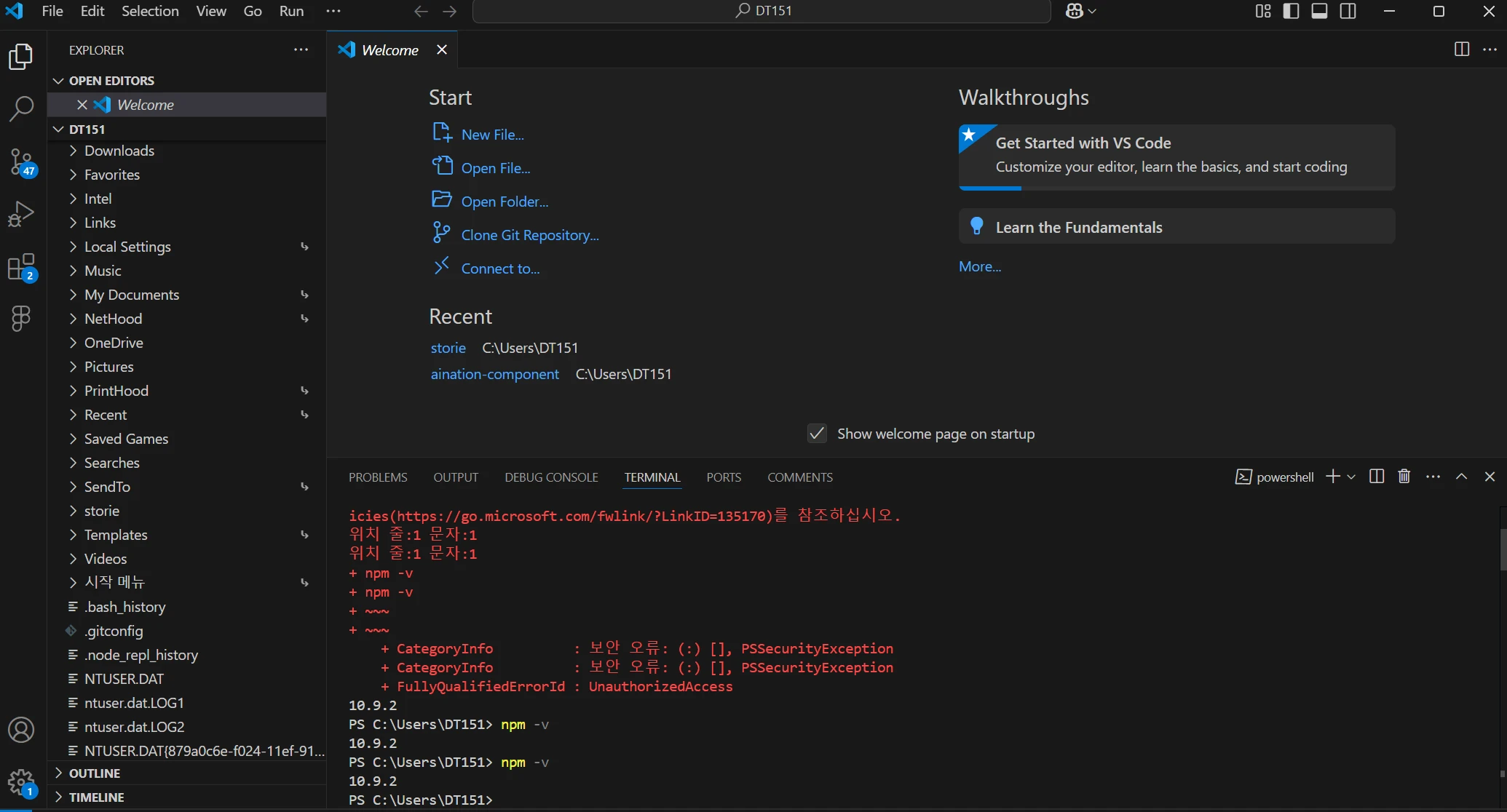Switch to the PORTS panel tab
Screen dimensions: 1507x812
(x=724, y=477)
